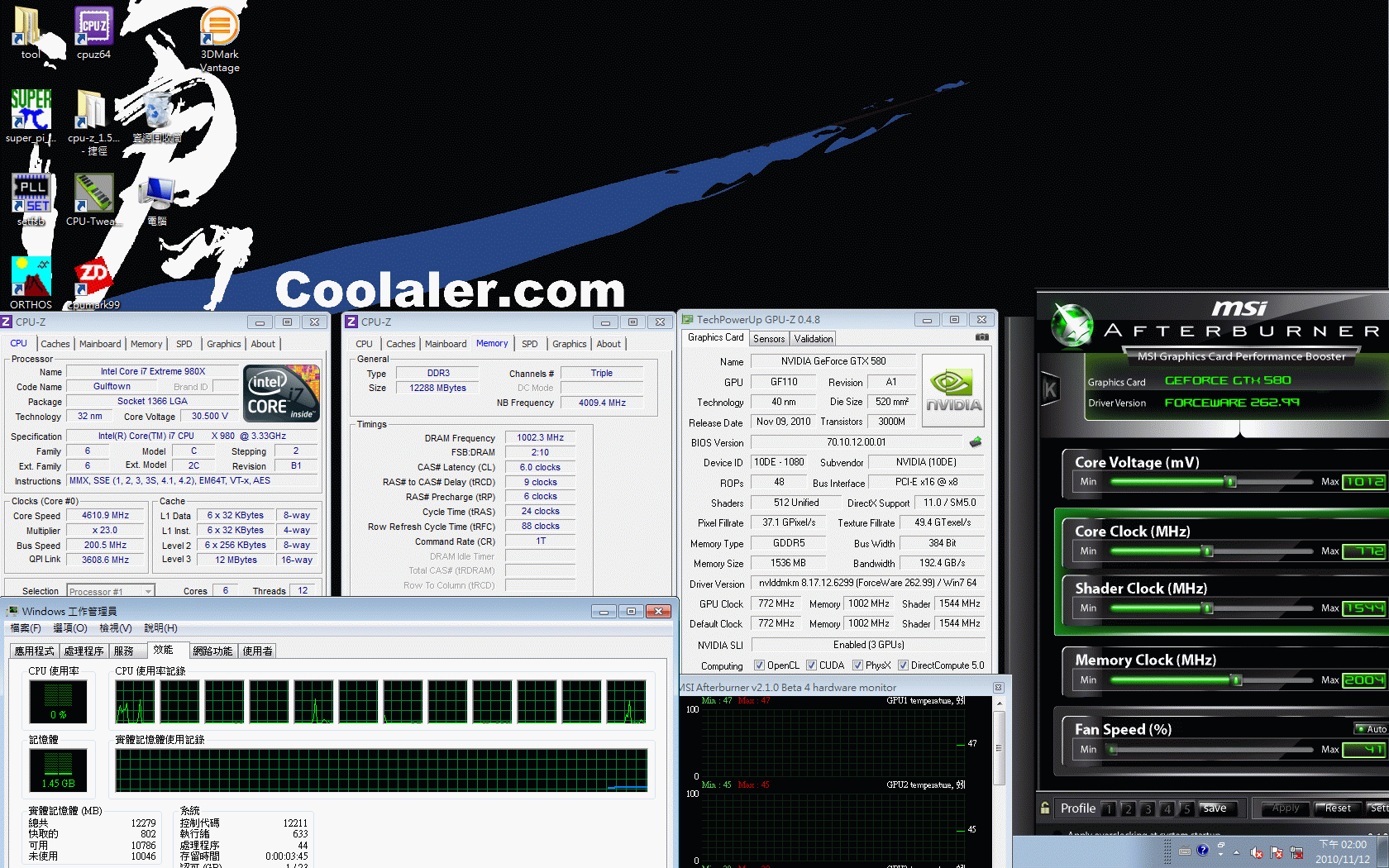Open the cpu-z_1.5 shortcut folder icon
This screenshot has width=1389, height=868.
[x=93, y=122]
